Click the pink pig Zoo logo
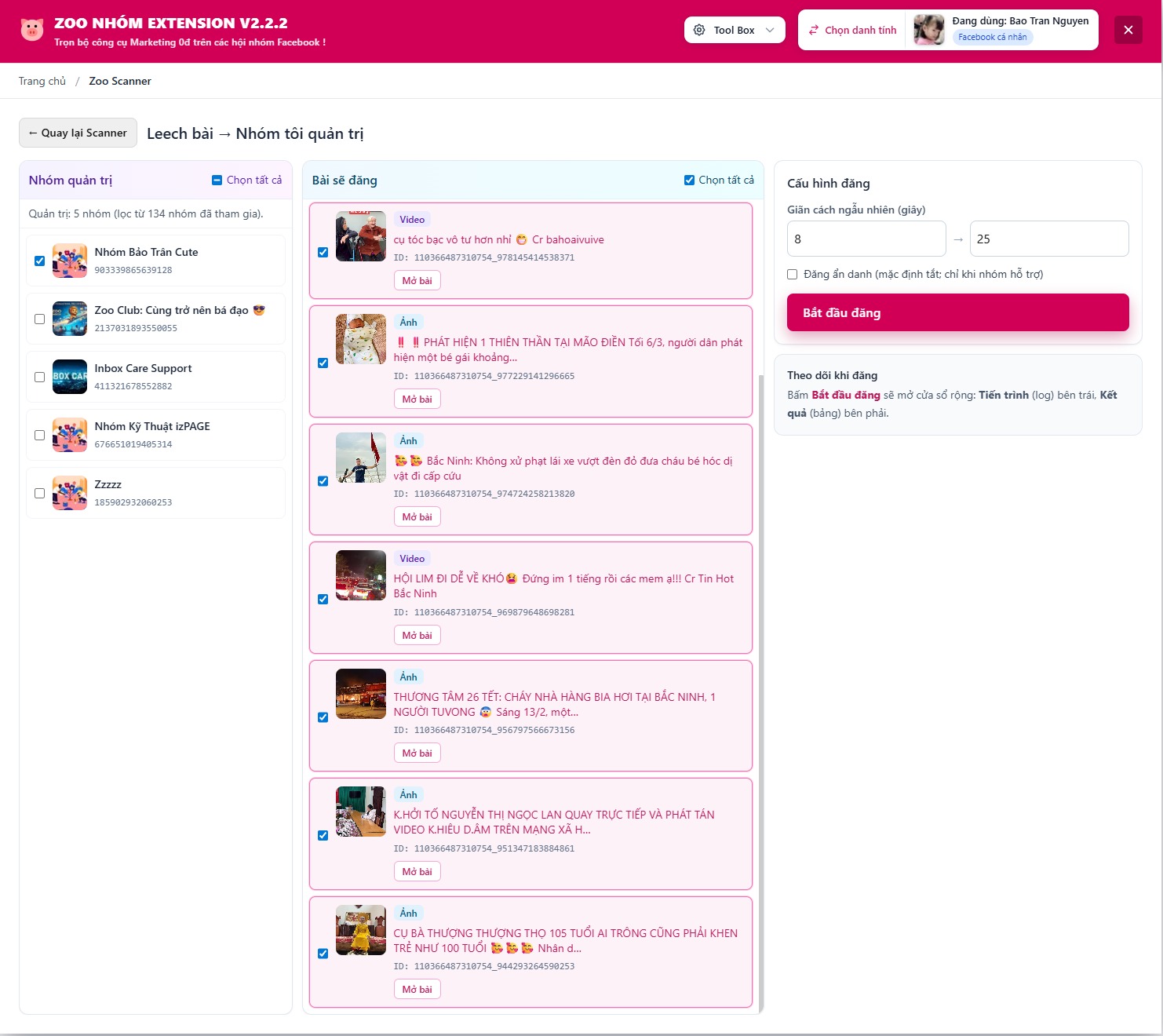The image size is (1163, 1036). (32, 30)
